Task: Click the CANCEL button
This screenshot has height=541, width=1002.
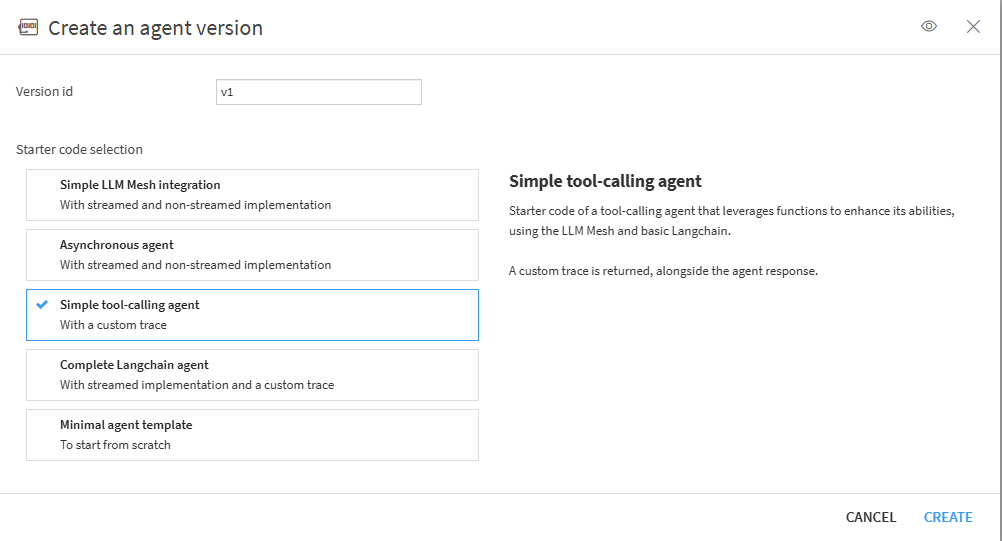Action: (x=870, y=517)
